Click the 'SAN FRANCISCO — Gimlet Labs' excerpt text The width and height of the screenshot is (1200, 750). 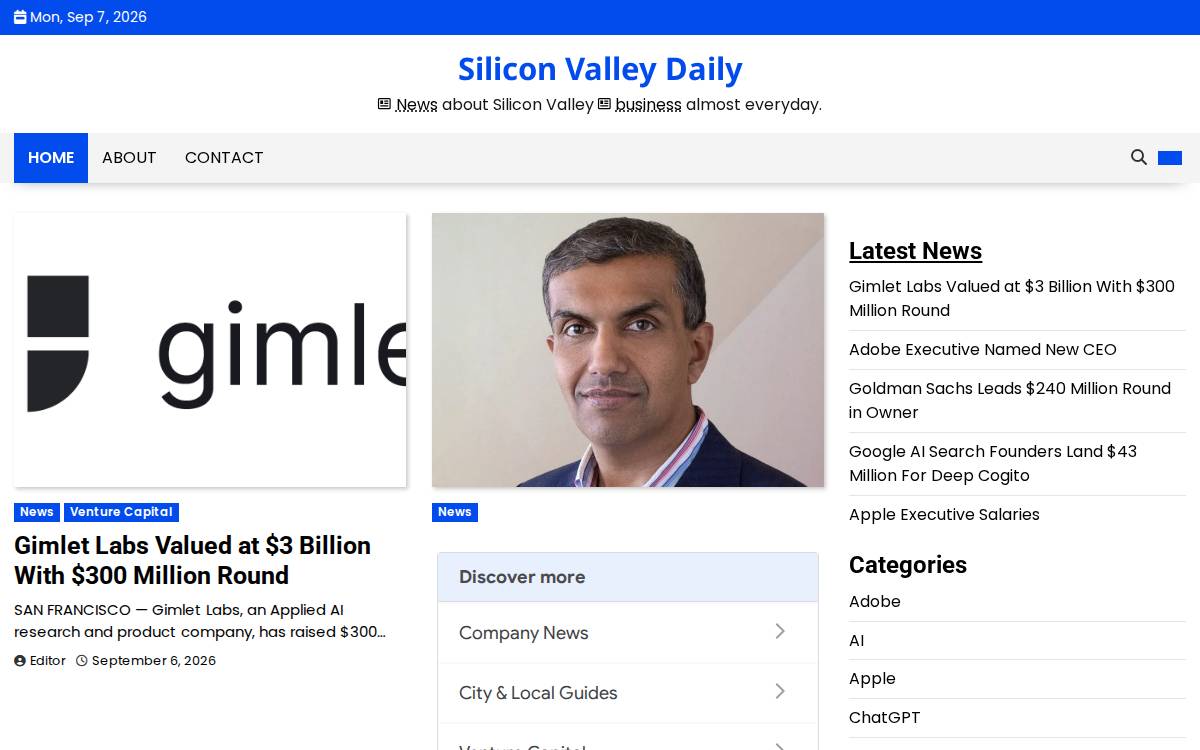coord(200,621)
